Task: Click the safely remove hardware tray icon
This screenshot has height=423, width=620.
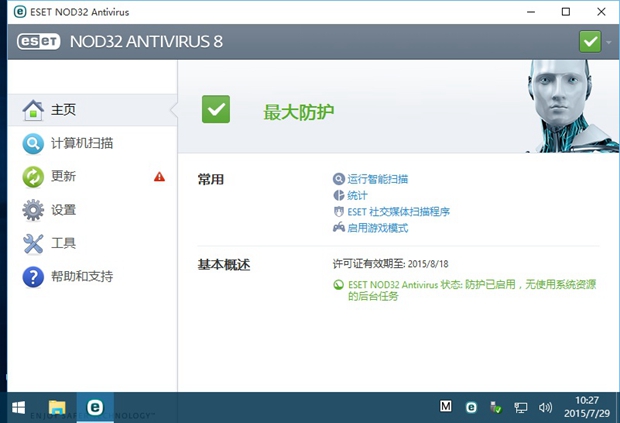Action: click(495, 407)
